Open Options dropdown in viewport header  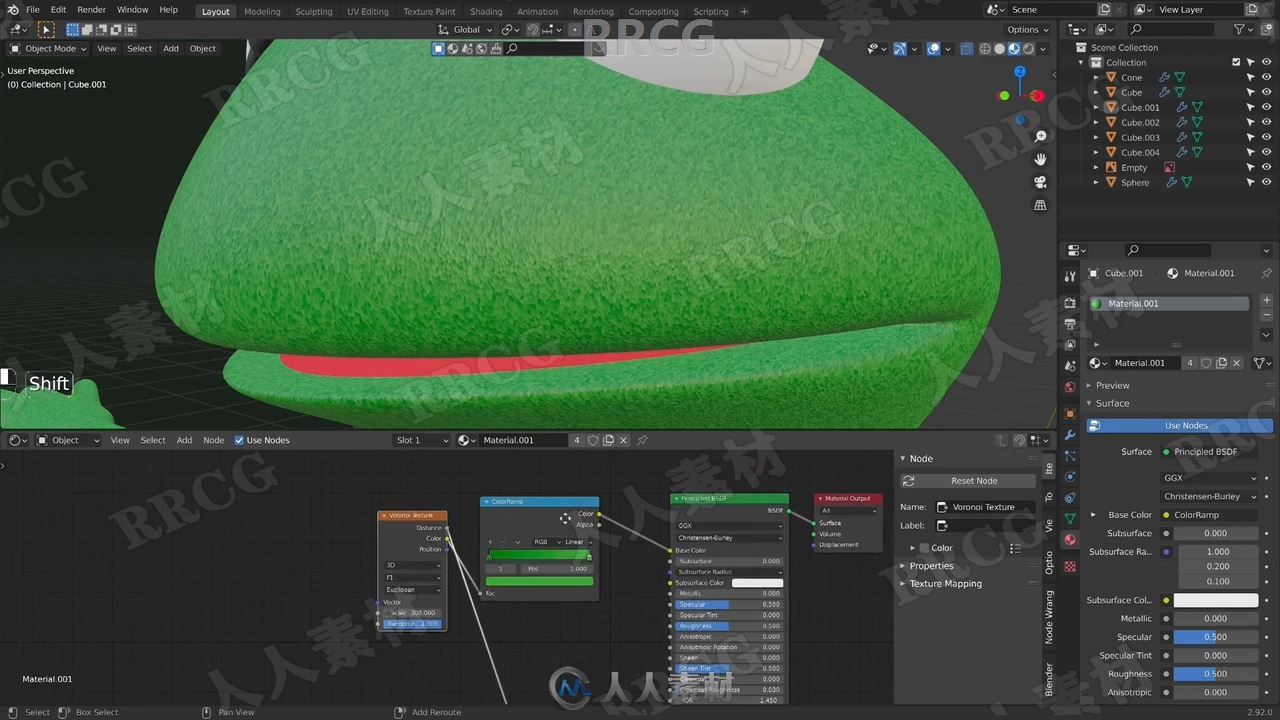click(x=1027, y=30)
